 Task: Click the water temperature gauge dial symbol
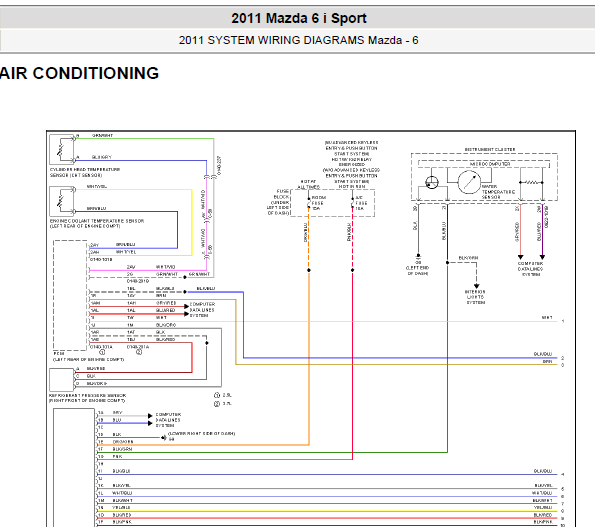(469, 182)
